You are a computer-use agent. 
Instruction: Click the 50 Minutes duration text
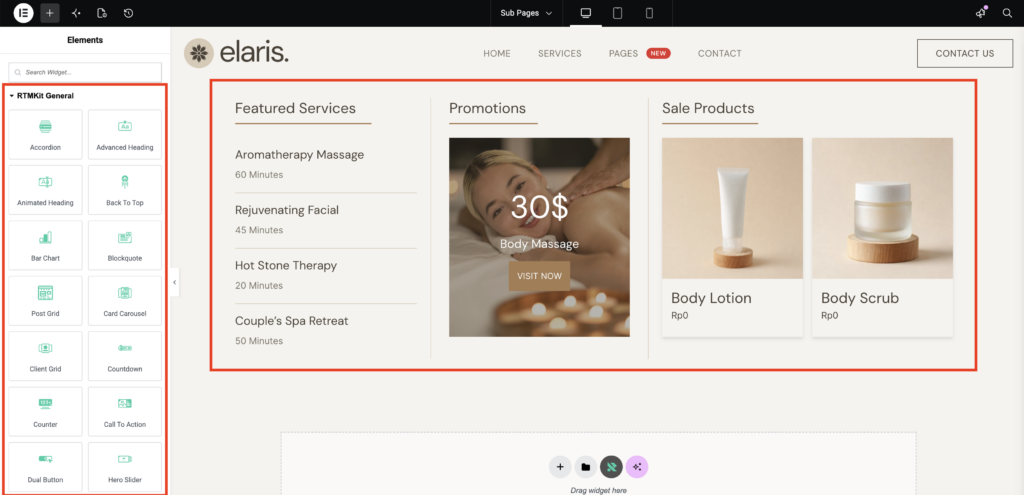click(x=259, y=341)
